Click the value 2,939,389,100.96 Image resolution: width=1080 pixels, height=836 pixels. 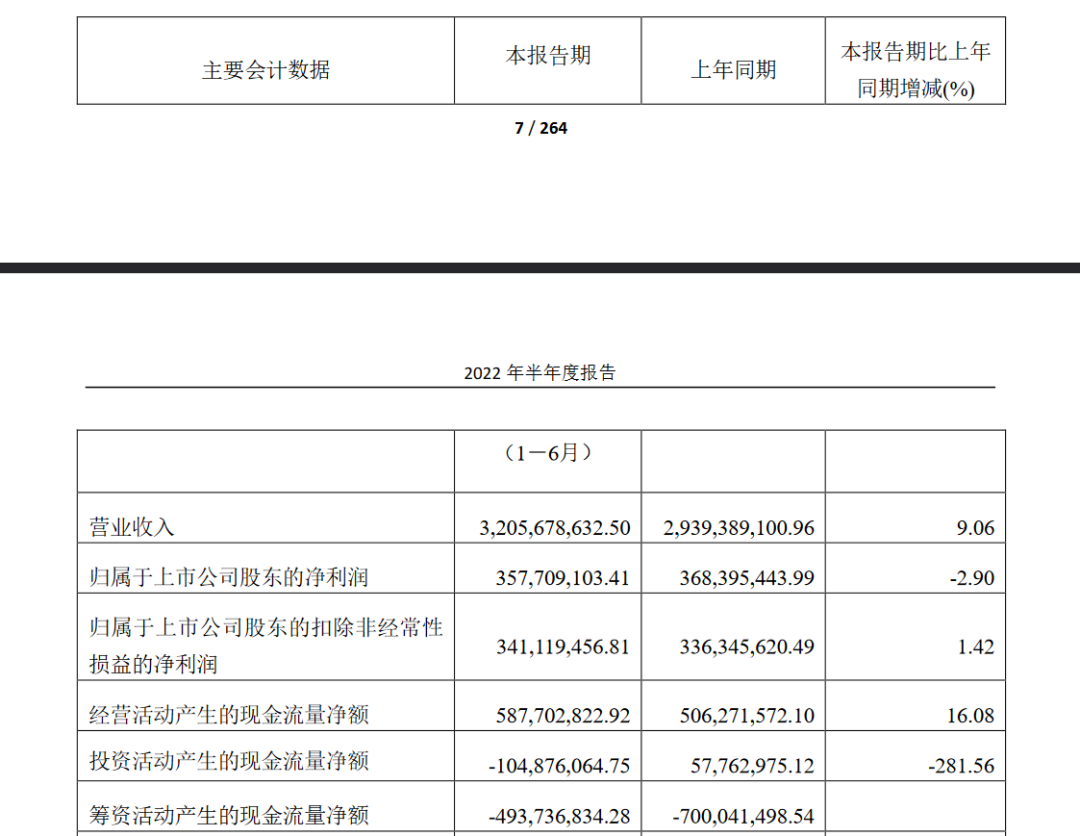click(739, 527)
